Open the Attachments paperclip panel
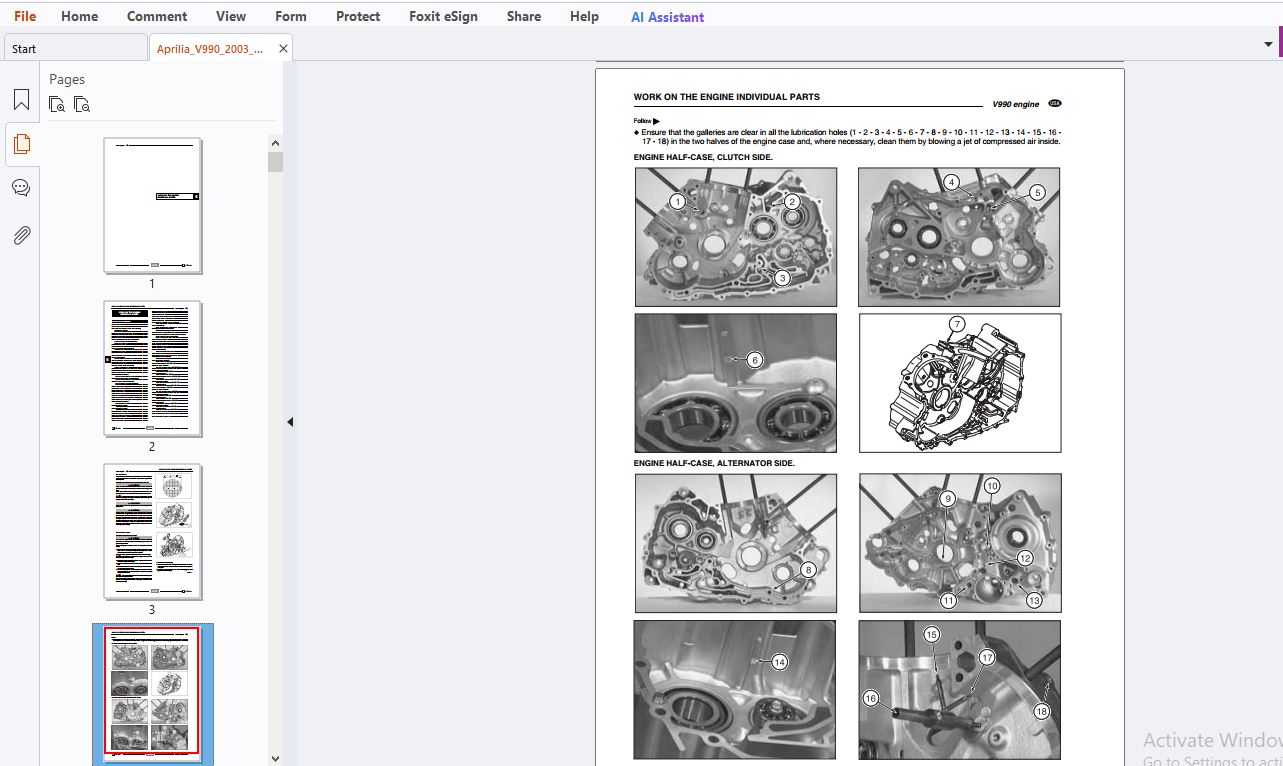Screen dimensions: 1283x766 coord(21,235)
